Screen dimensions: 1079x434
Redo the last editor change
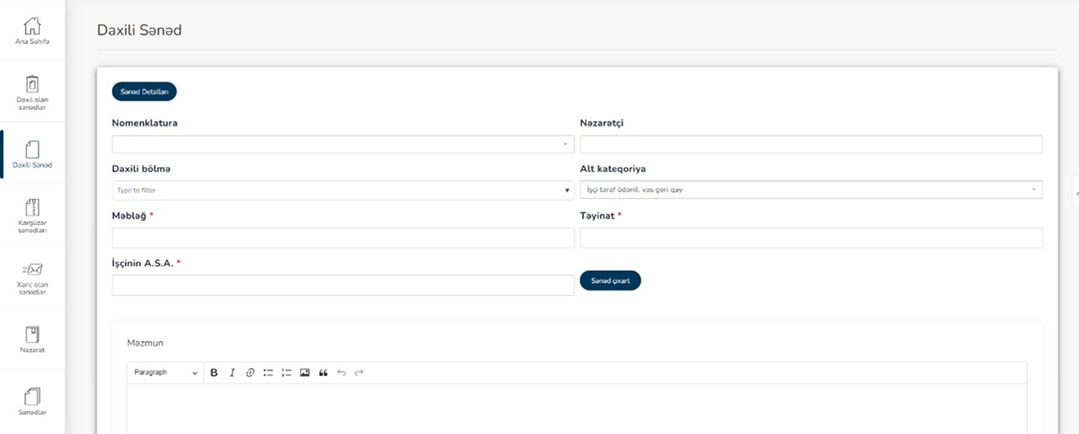[359, 373]
